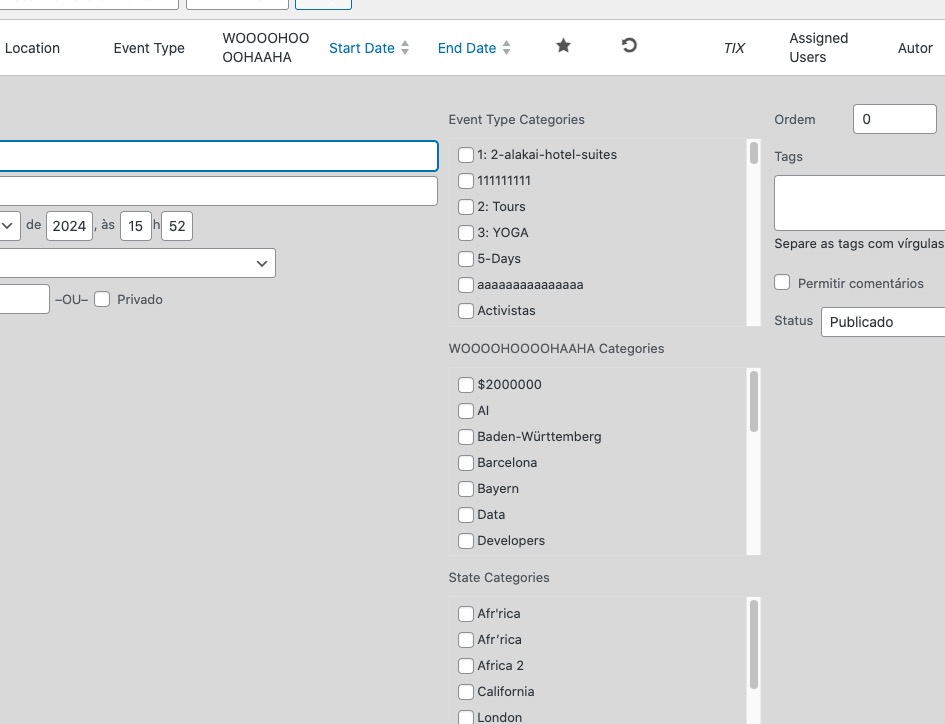Image resolution: width=945 pixels, height=724 pixels.
Task: Click the Assigned Users column header
Action: pyautogui.click(x=818, y=48)
